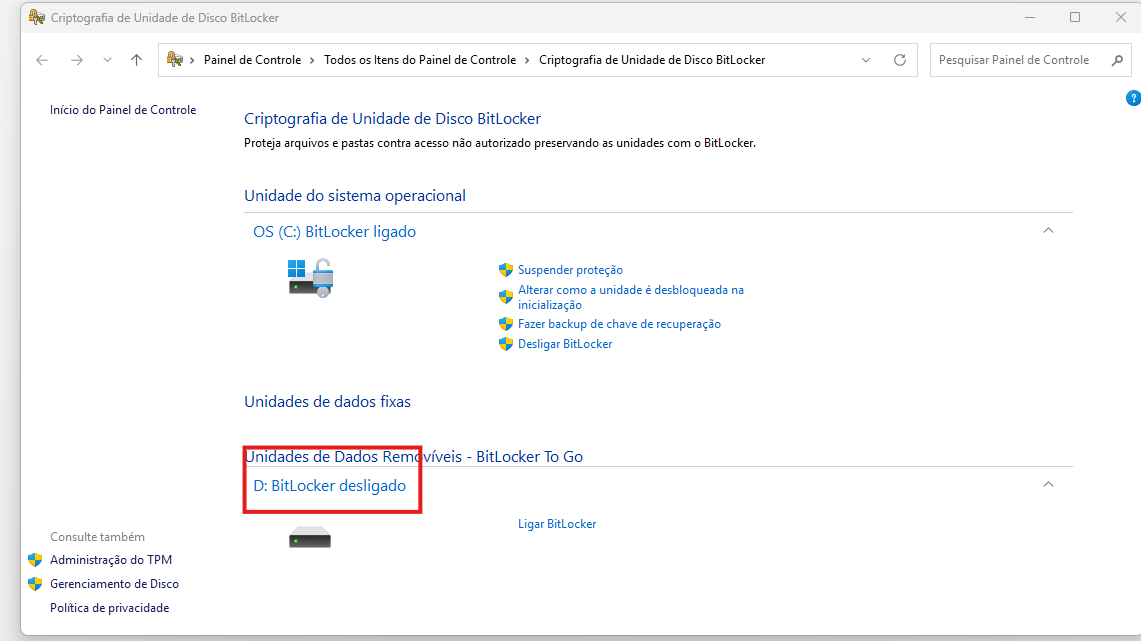
Task: Open the address bar history dropdown
Action: (866, 60)
